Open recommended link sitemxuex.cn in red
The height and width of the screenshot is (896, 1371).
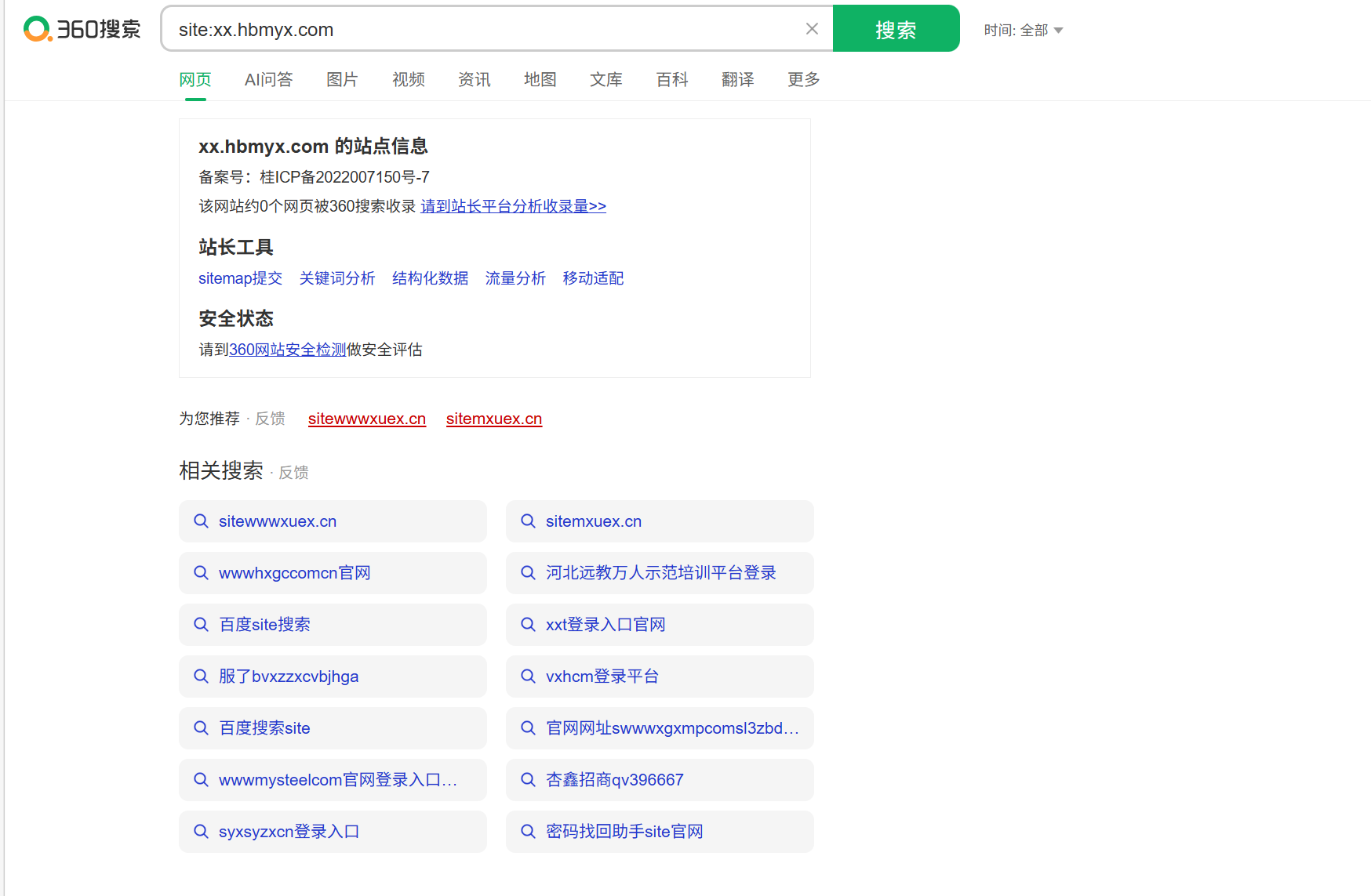click(x=494, y=419)
